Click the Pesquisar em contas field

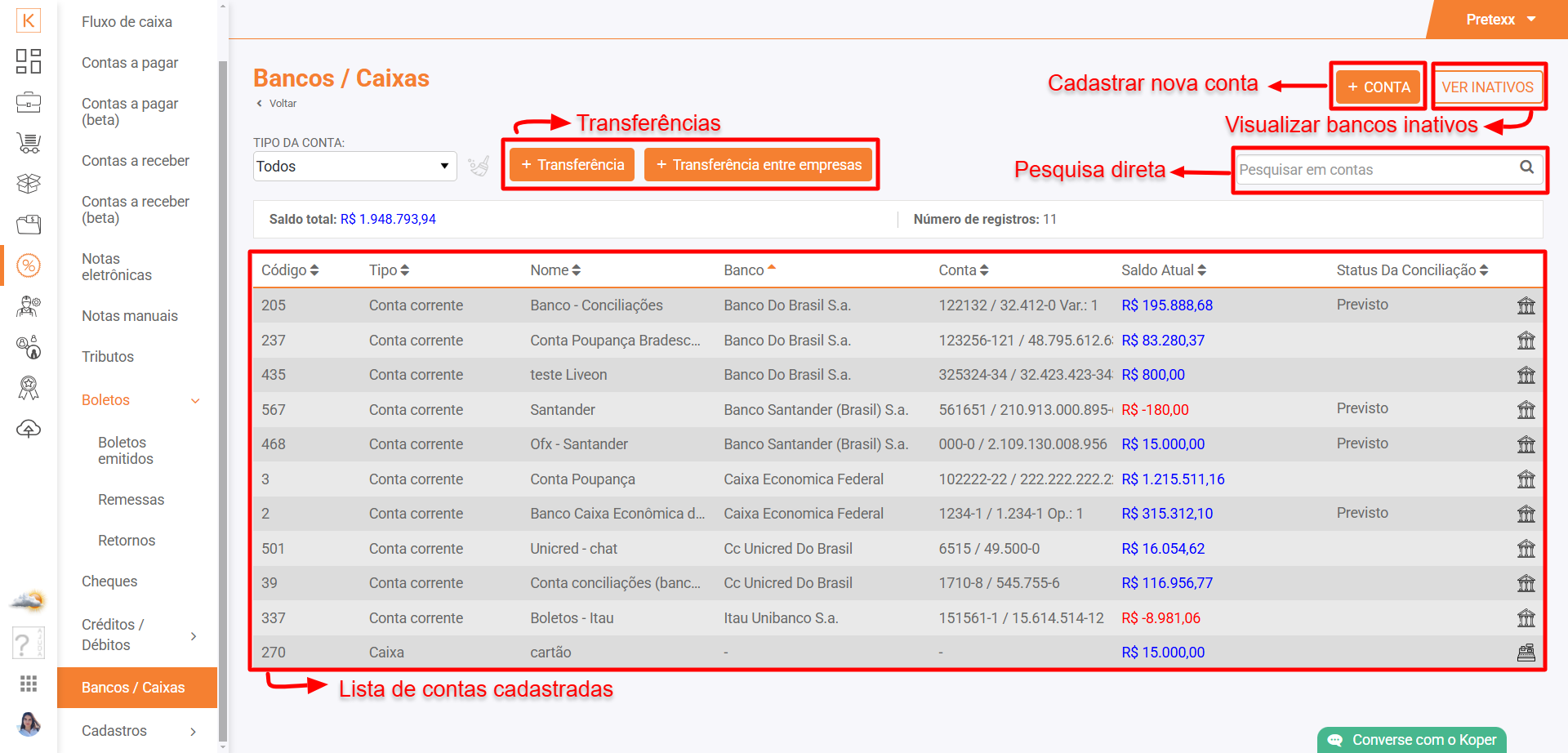pos(1374,170)
